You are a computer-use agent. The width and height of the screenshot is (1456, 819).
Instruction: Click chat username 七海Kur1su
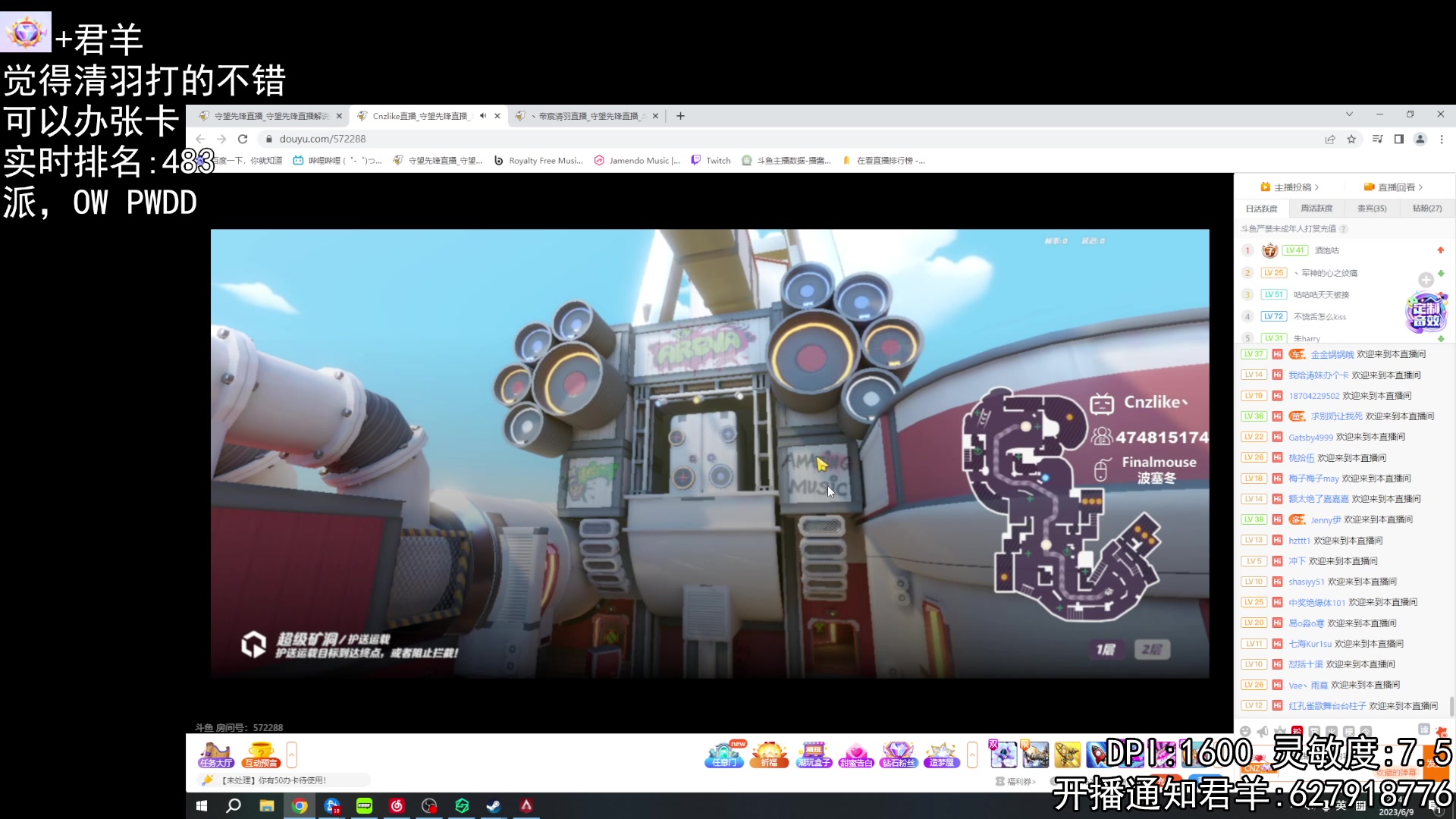point(1310,645)
